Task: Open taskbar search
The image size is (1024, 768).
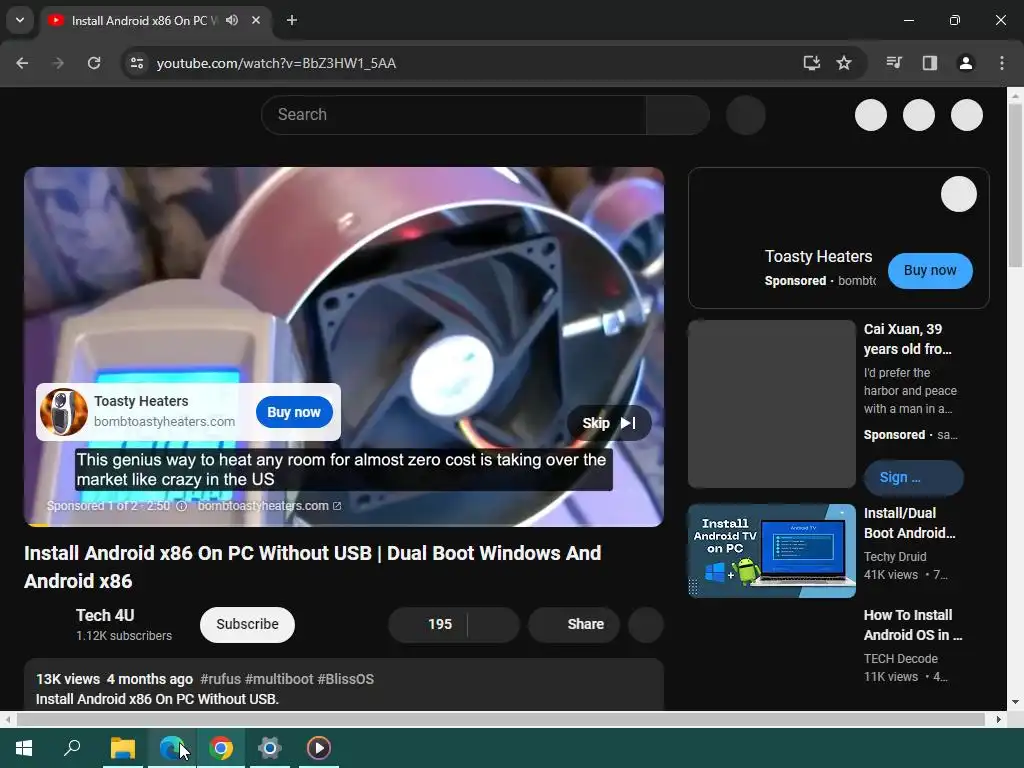Action: coord(72,748)
